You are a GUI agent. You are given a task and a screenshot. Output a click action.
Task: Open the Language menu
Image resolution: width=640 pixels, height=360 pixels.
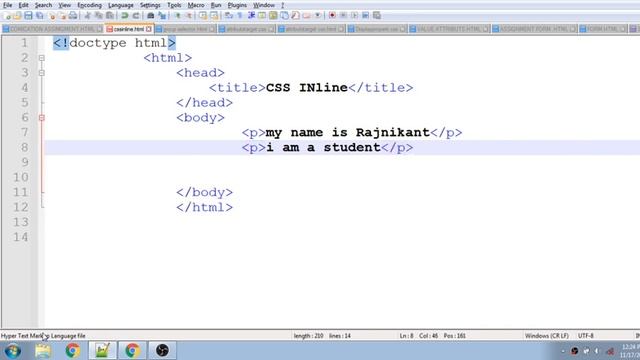pyautogui.click(x=121, y=5)
